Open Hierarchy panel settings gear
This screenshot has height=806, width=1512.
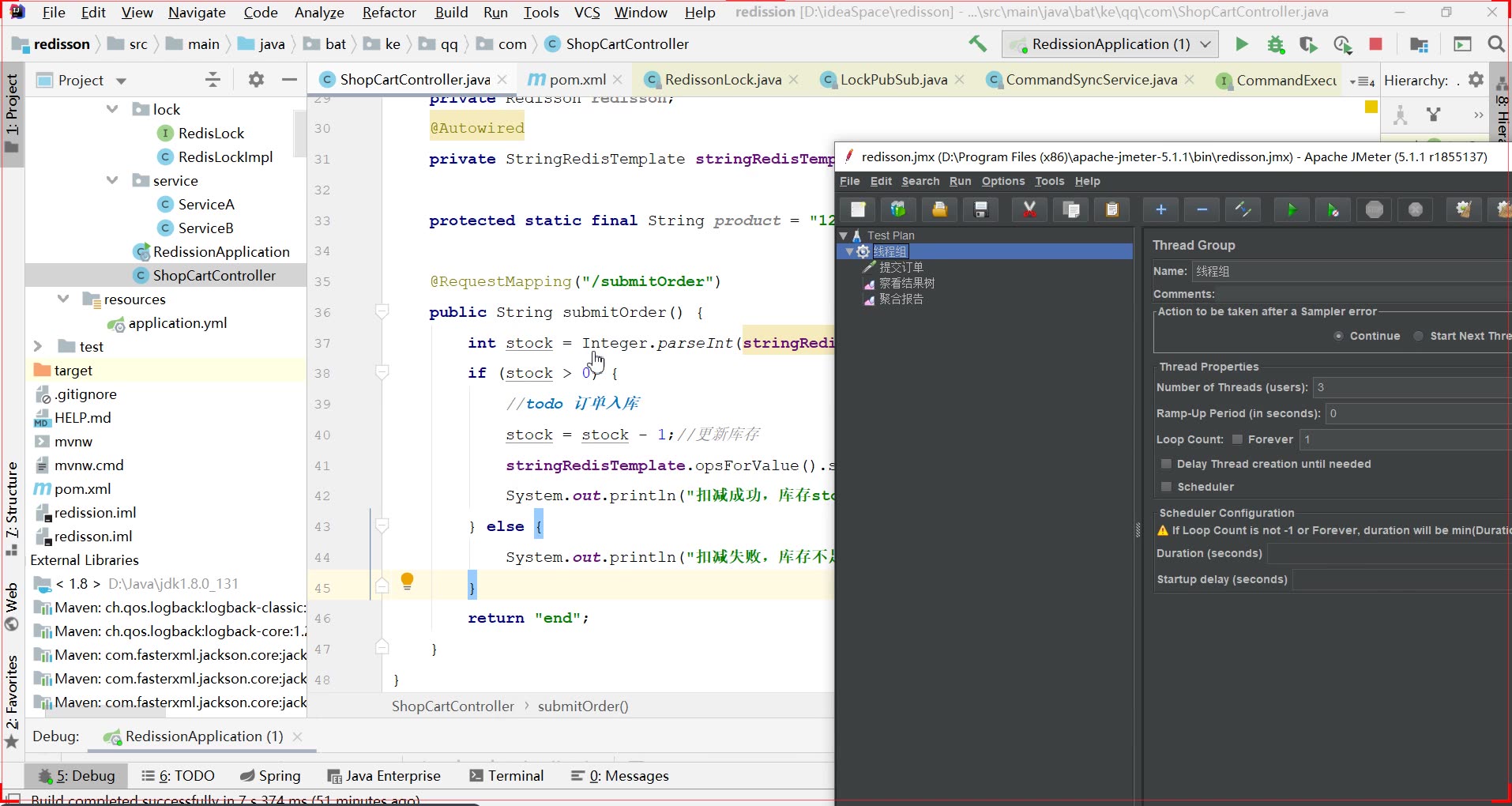(1476, 80)
